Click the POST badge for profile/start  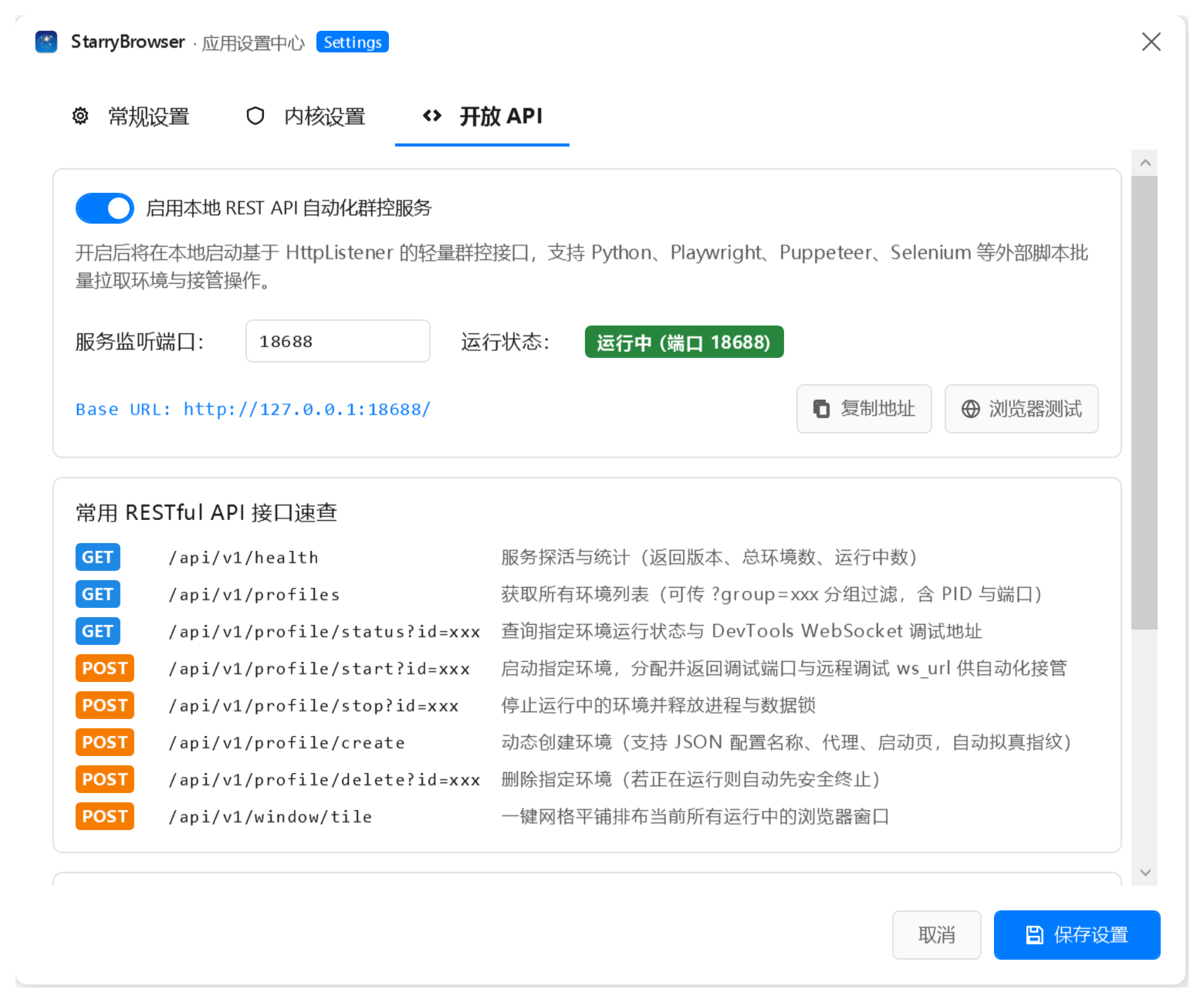tap(105, 668)
